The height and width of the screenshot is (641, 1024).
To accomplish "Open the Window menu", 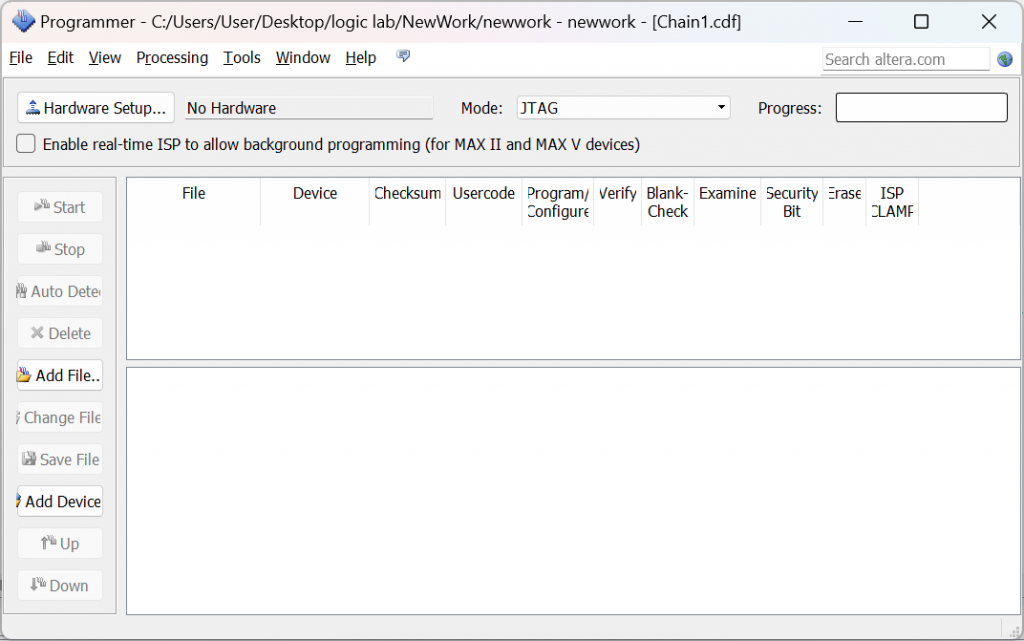I will coord(303,57).
